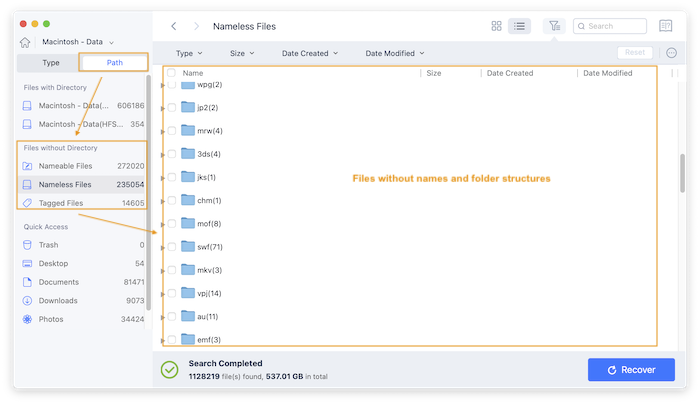Switch to the Type tab
Viewport: 700px width, 404px height.
click(x=50, y=63)
